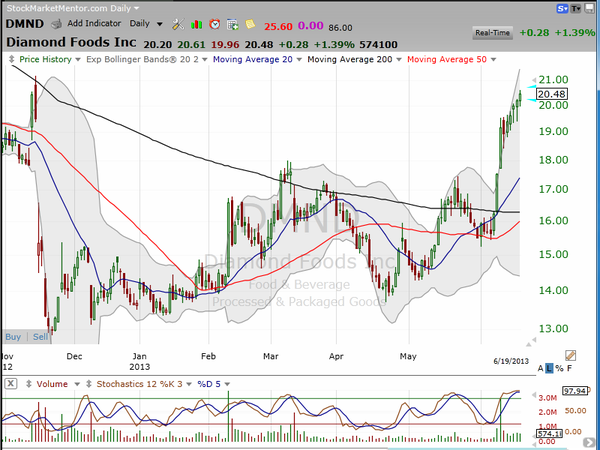Click the print chart icon beside DMND
This screenshot has height=450, width=600.
point(57,24)
